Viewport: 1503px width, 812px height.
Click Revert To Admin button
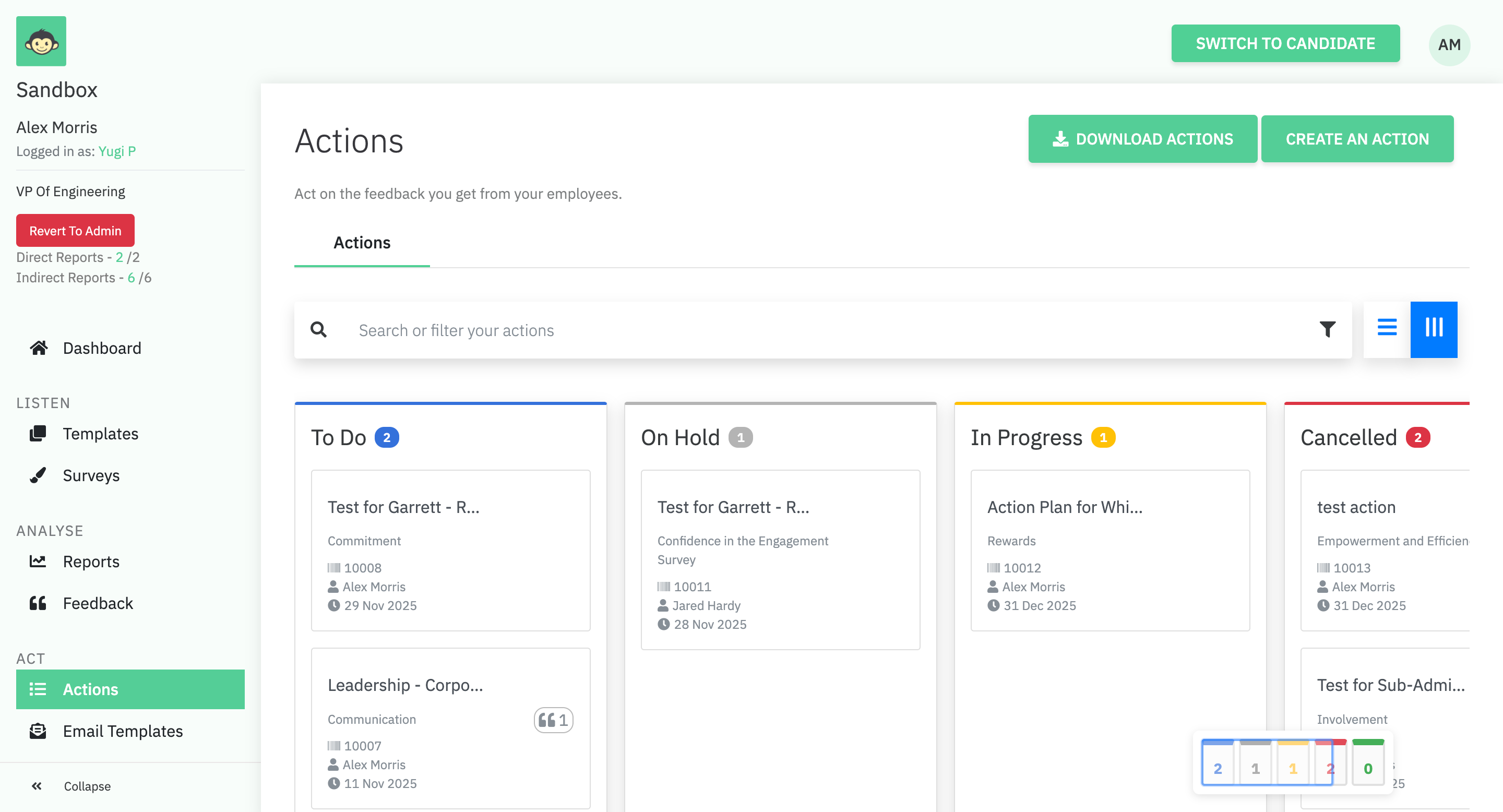pyautogui.click(x=75, y=231)
